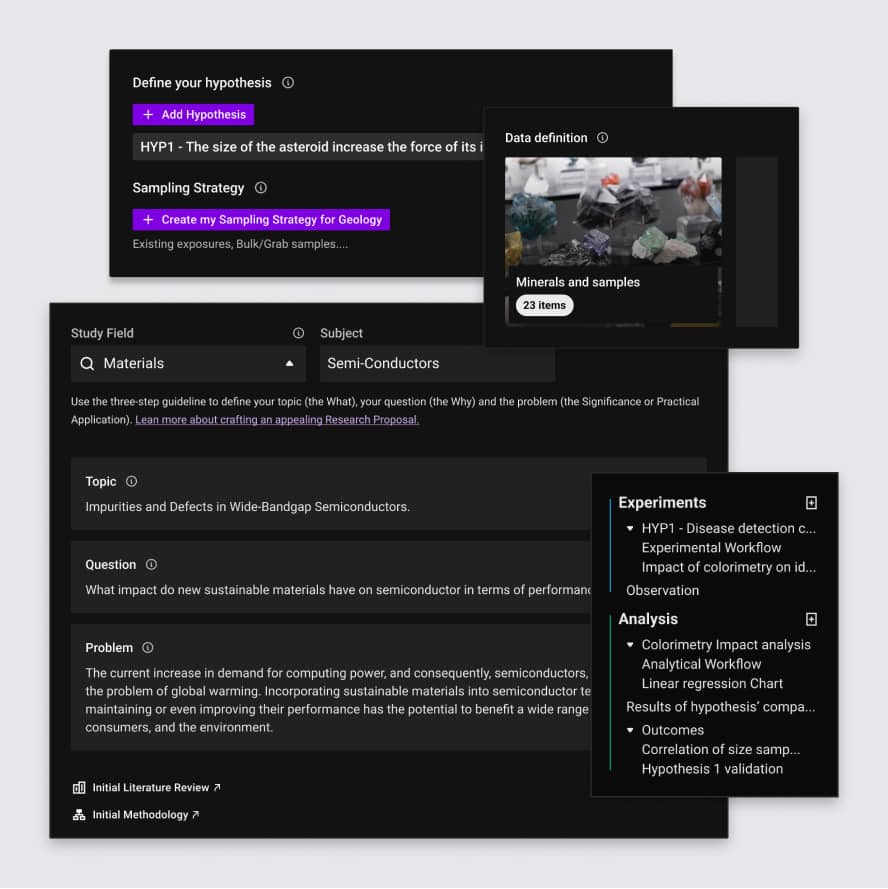This screenshot has height=889, width=888.
Task: Click the Semi-Conductors subject field
Action: [437, 364]
